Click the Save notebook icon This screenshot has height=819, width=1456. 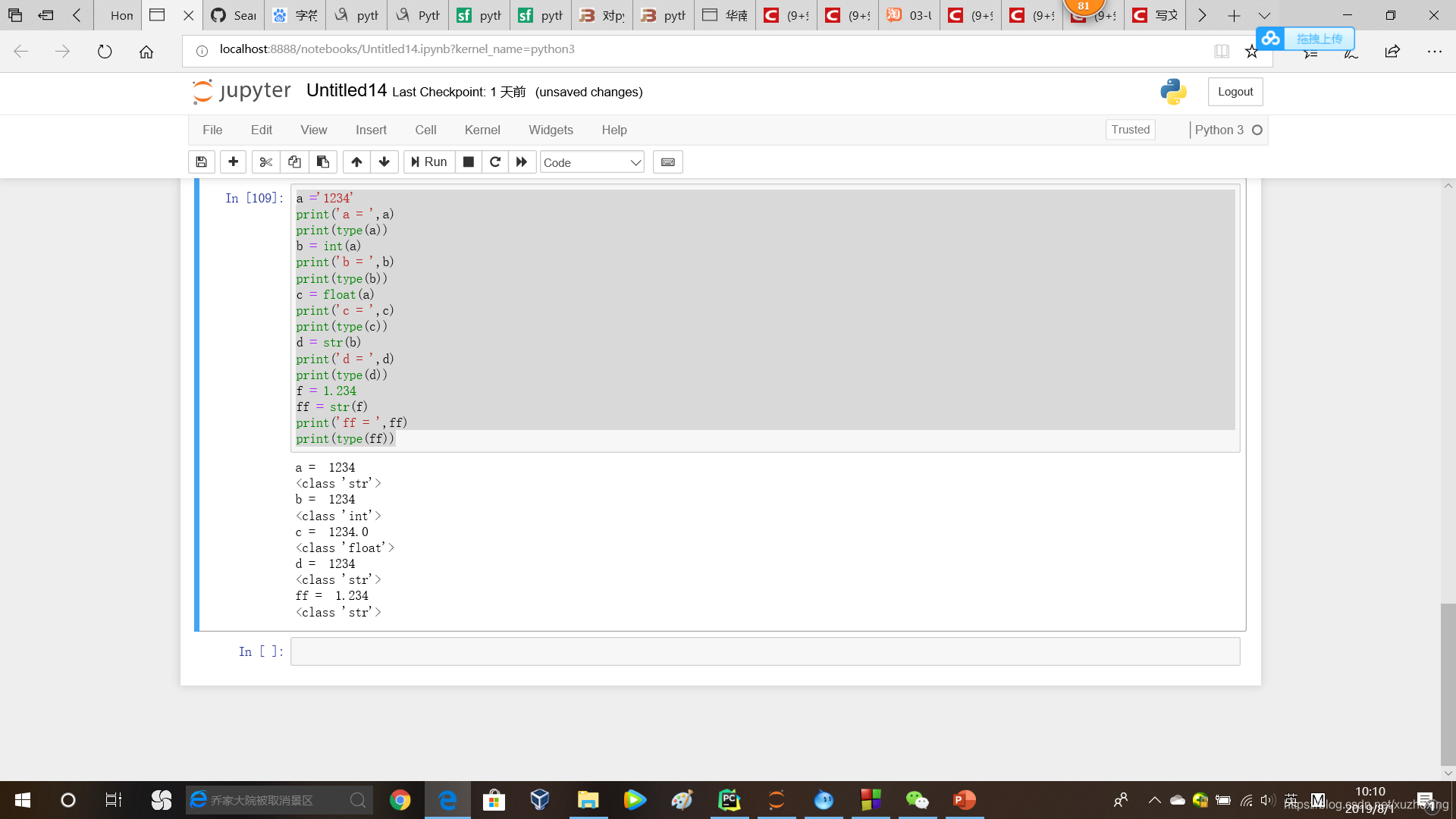[200, 161]
